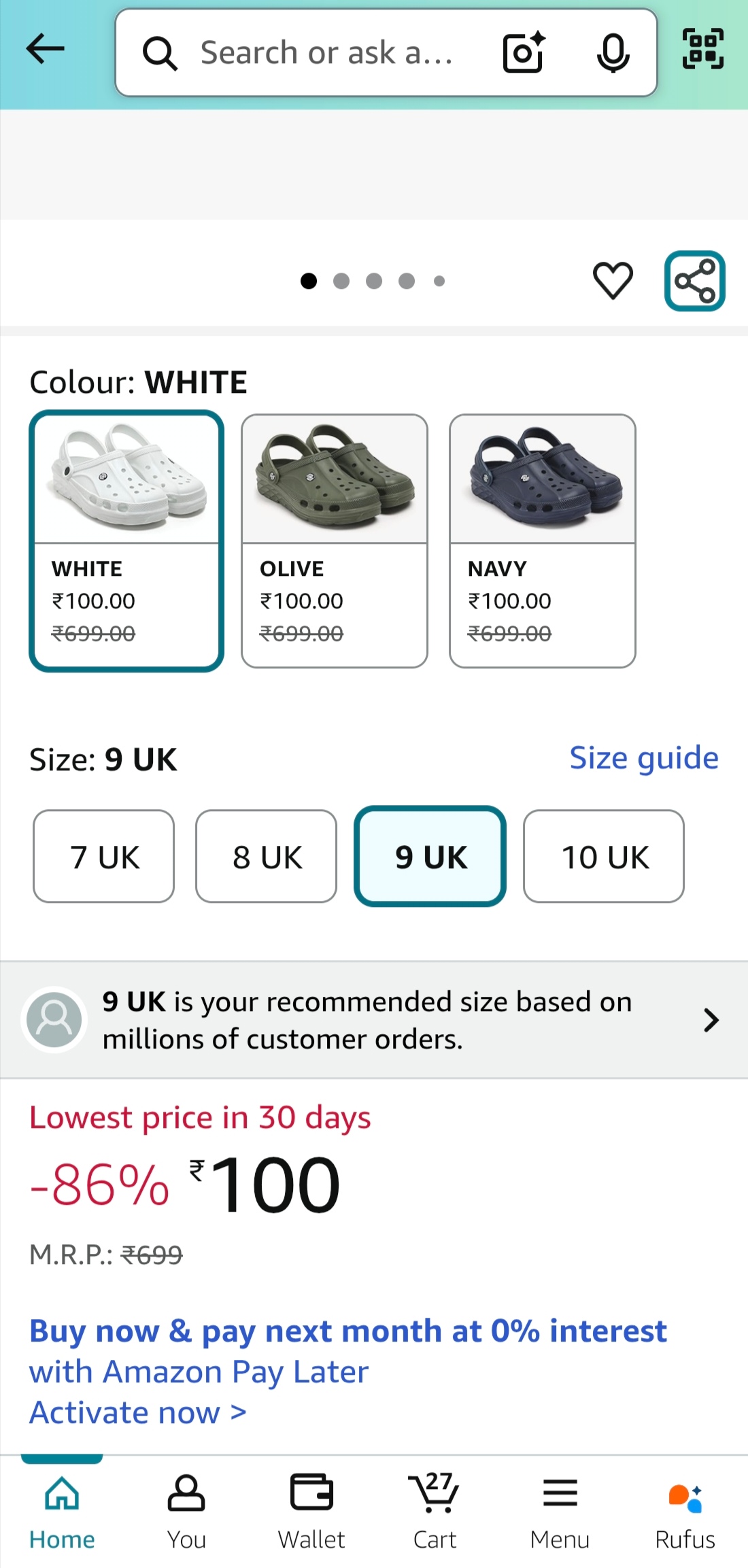Open the QR code scanner
This screenshot has width=748, height=1568.
[x=702, y=49]
